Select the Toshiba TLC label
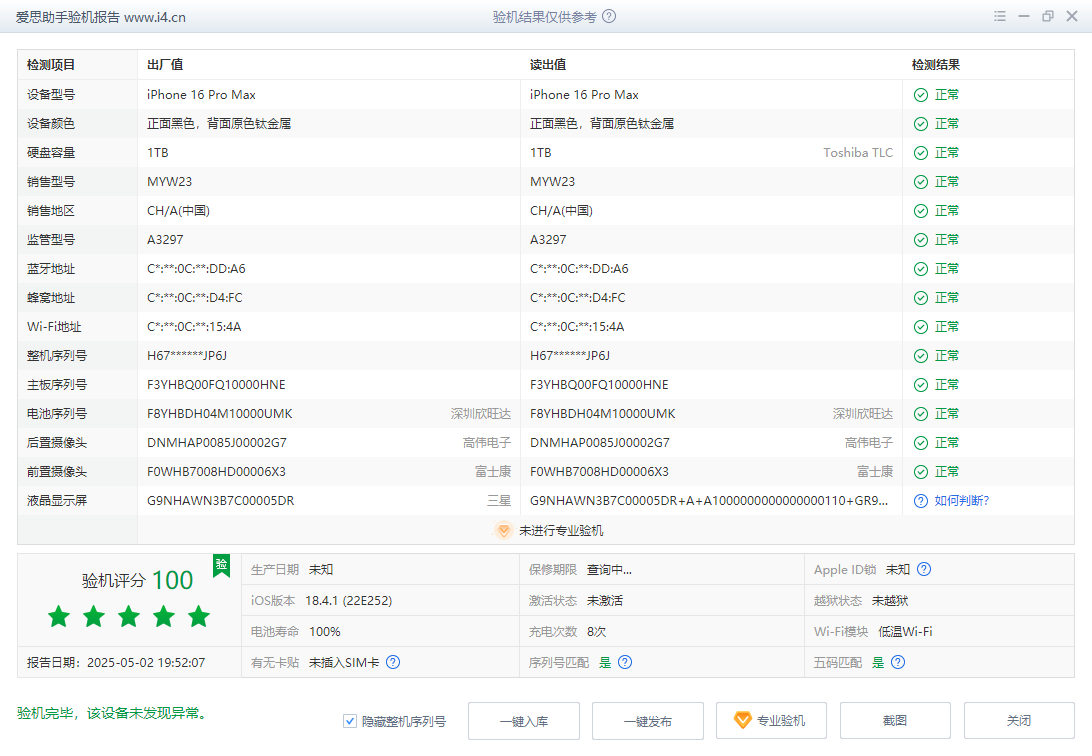 858,153
